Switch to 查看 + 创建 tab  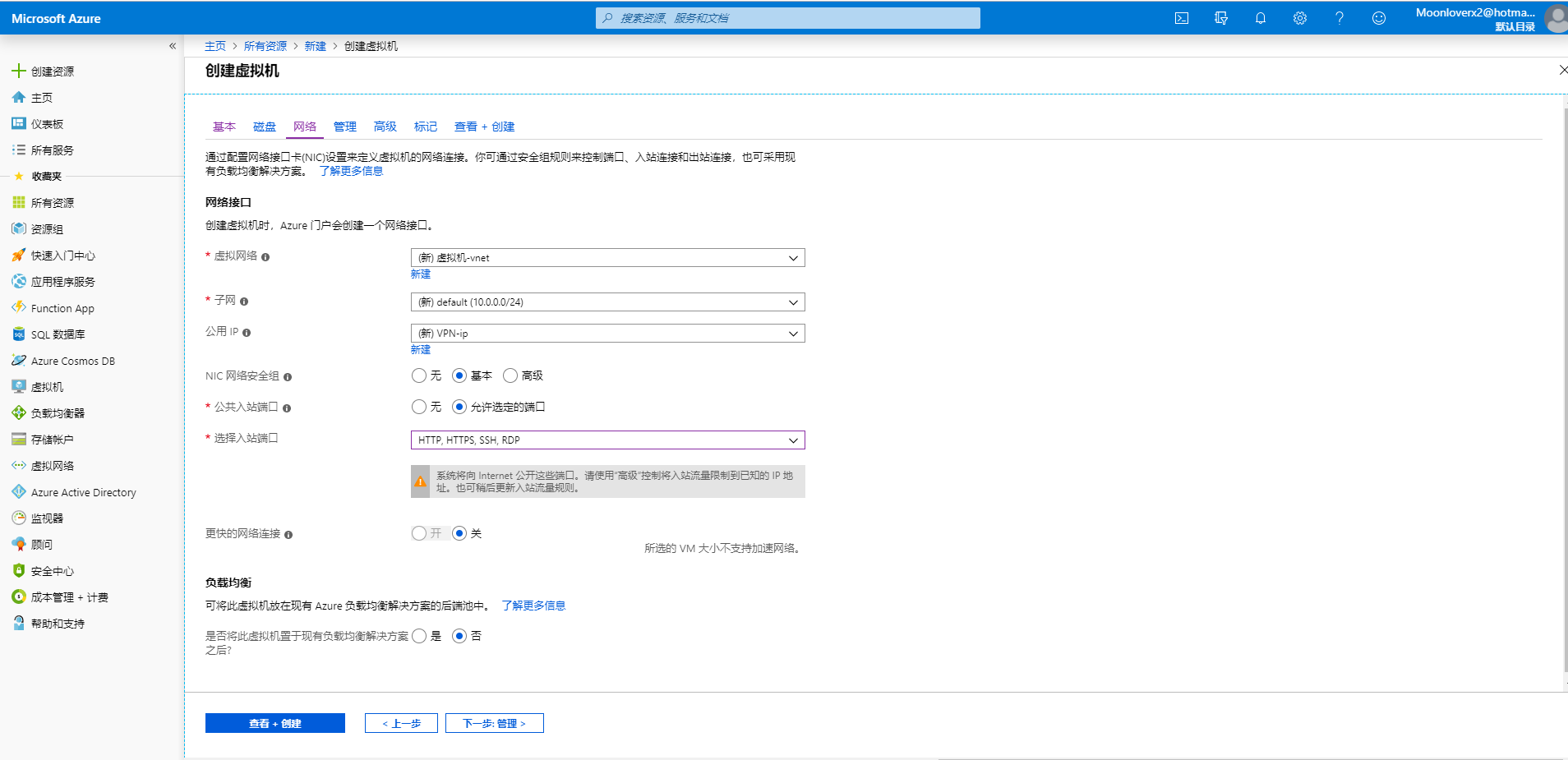click(x=485, y=127)
